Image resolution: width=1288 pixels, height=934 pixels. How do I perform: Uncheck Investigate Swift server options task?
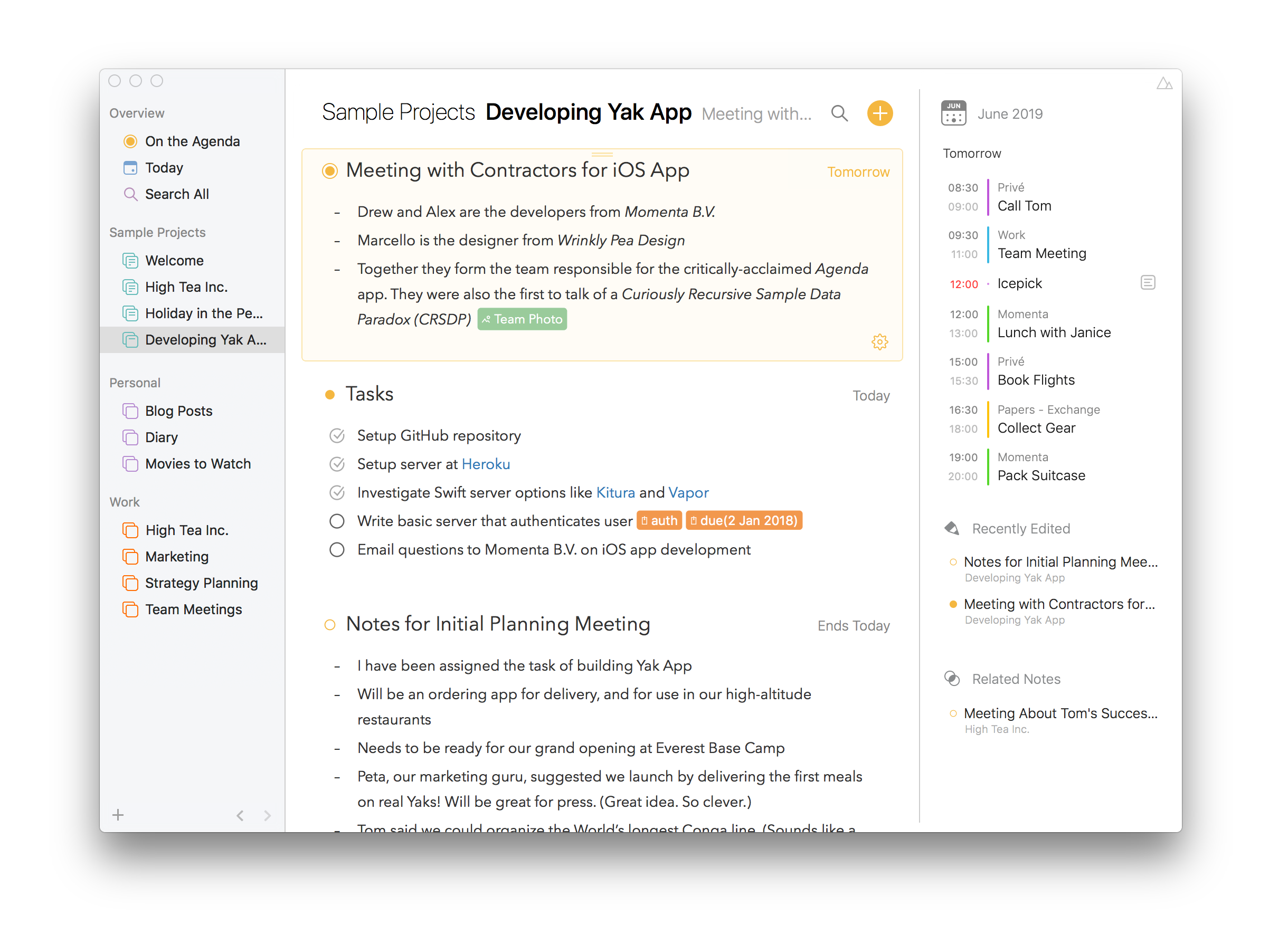(337, 492)
